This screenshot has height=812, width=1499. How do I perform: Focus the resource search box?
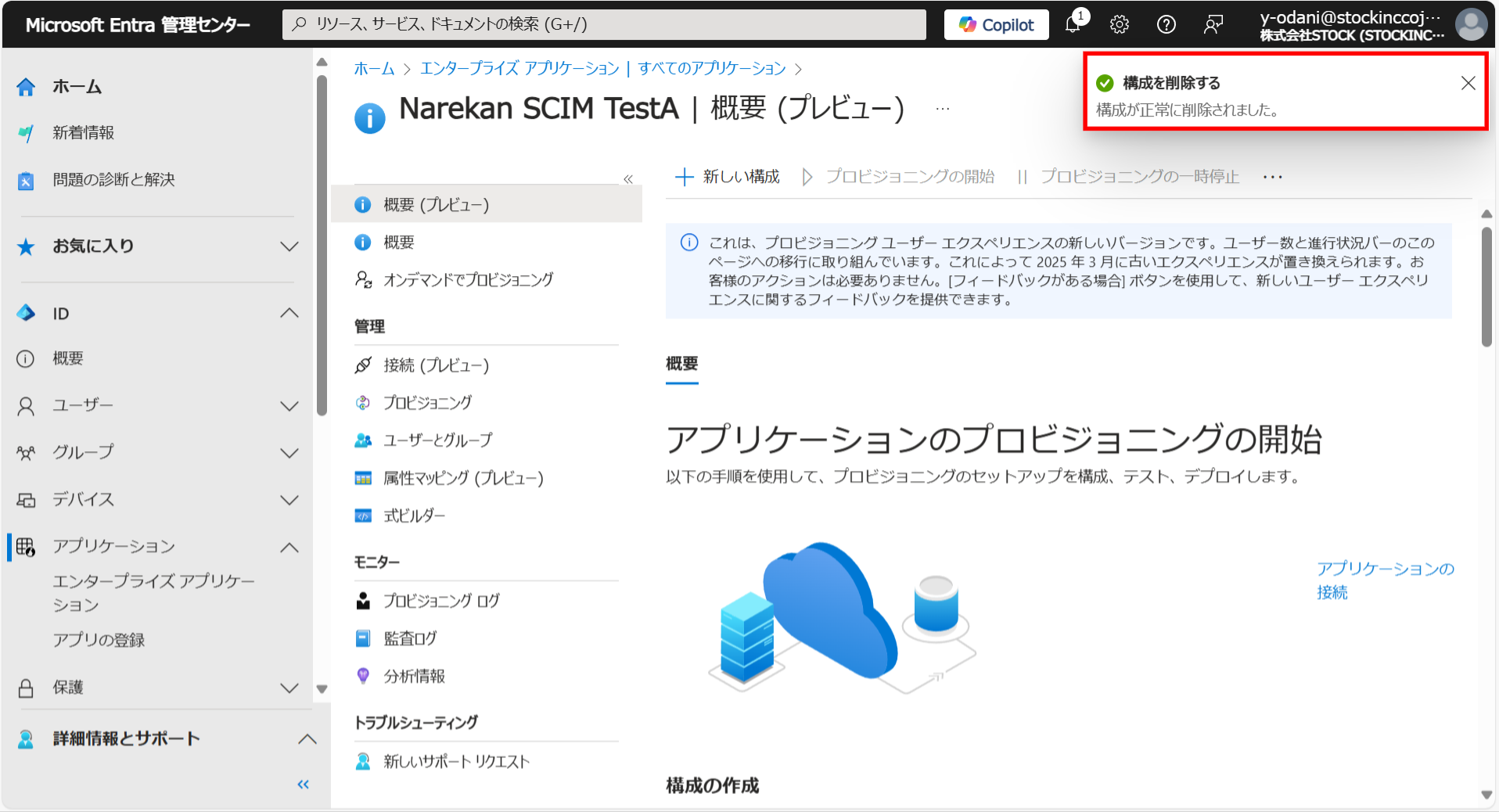click(604, 24)
